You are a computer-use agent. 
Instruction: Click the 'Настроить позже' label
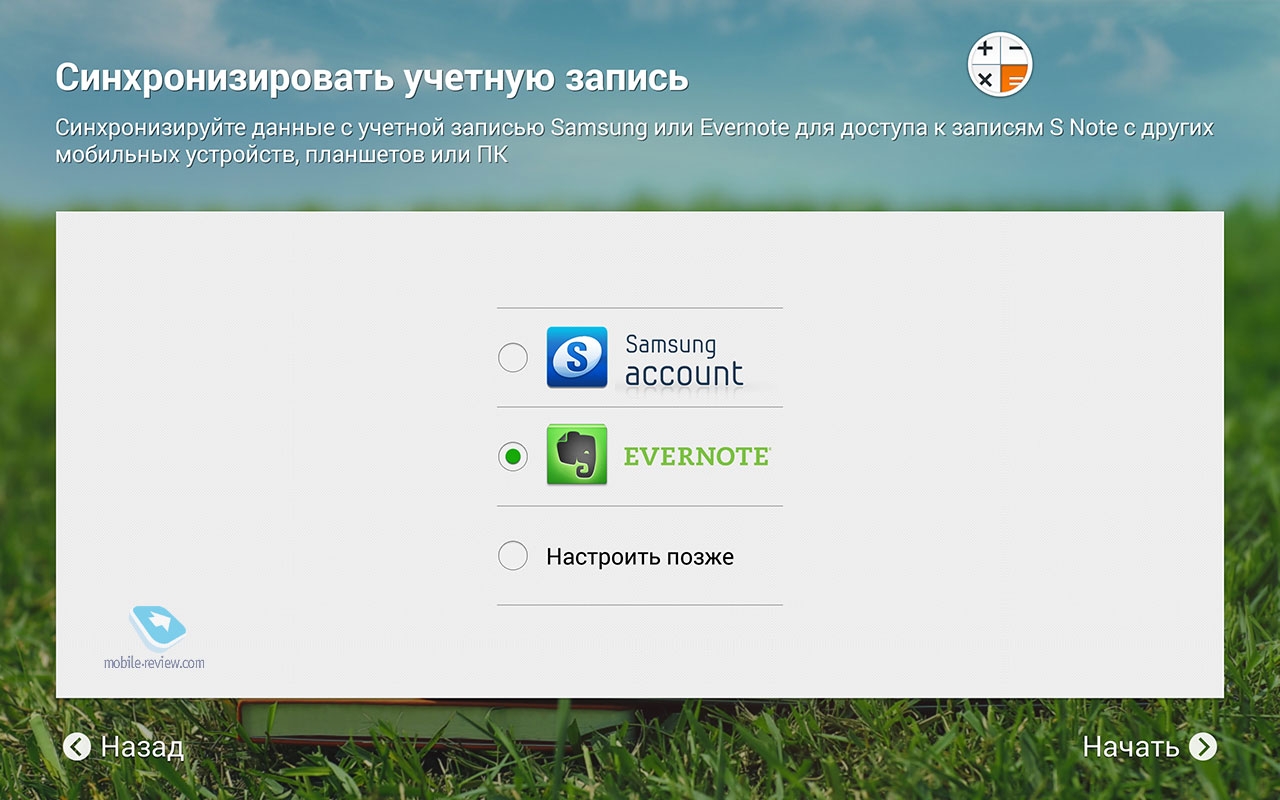[x=640, y=557]
